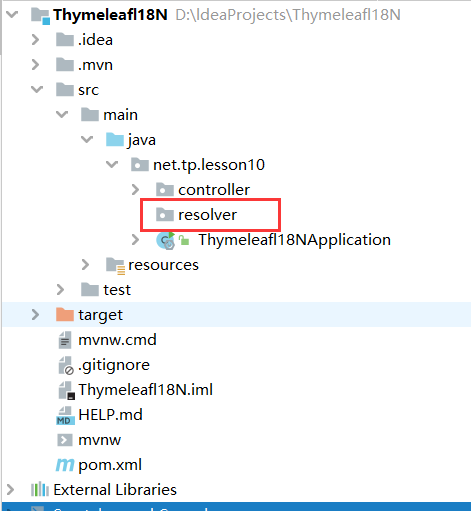Expand the .mvn folder arrow
Image resolution: width=471 pixels, height=511 pixels.
point(35,65)
